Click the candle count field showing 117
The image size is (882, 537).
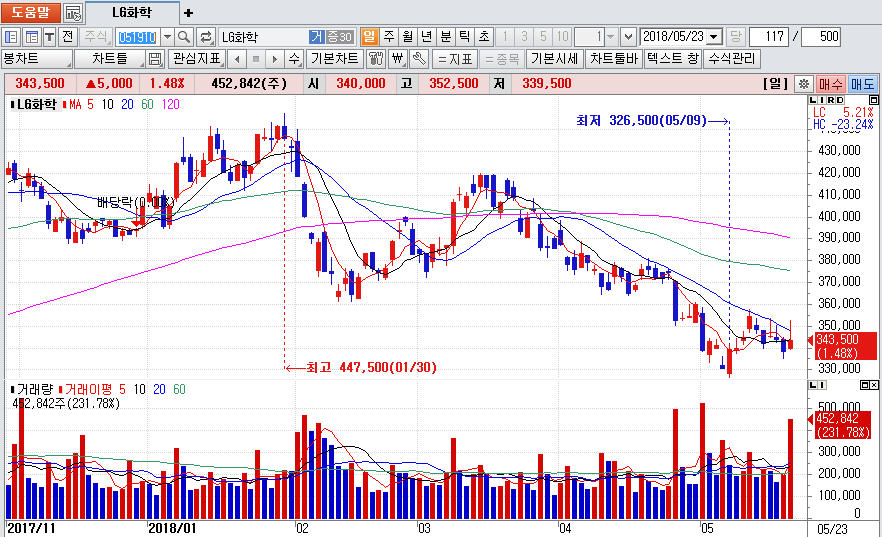pos(768,36)
